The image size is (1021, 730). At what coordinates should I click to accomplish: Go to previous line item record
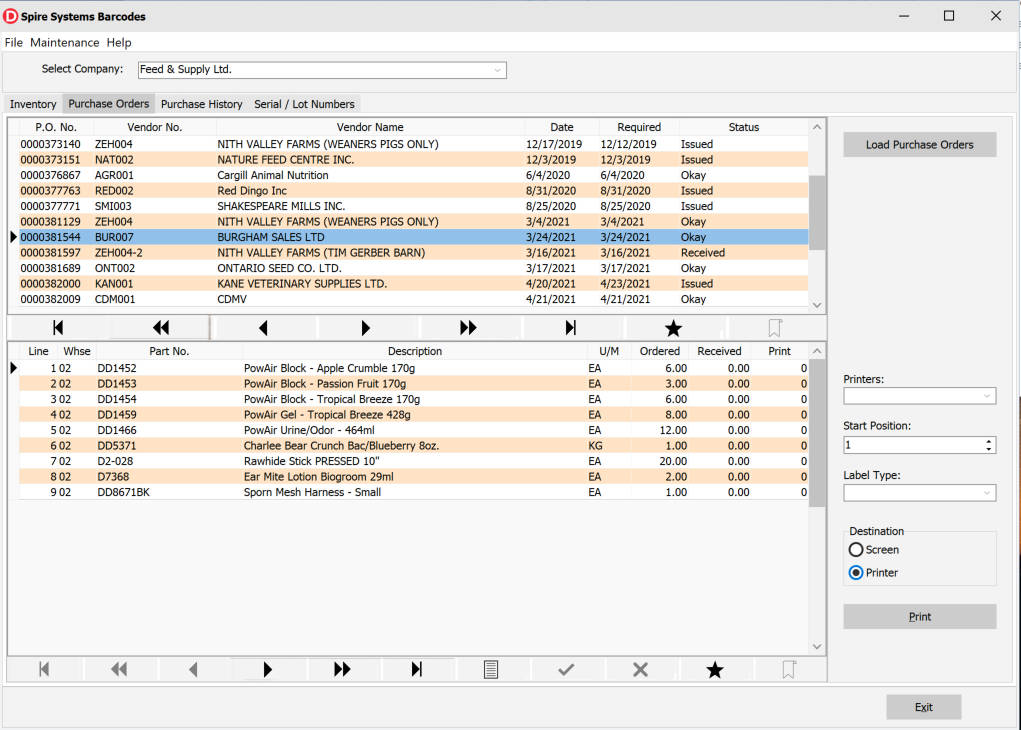point(193,669)
